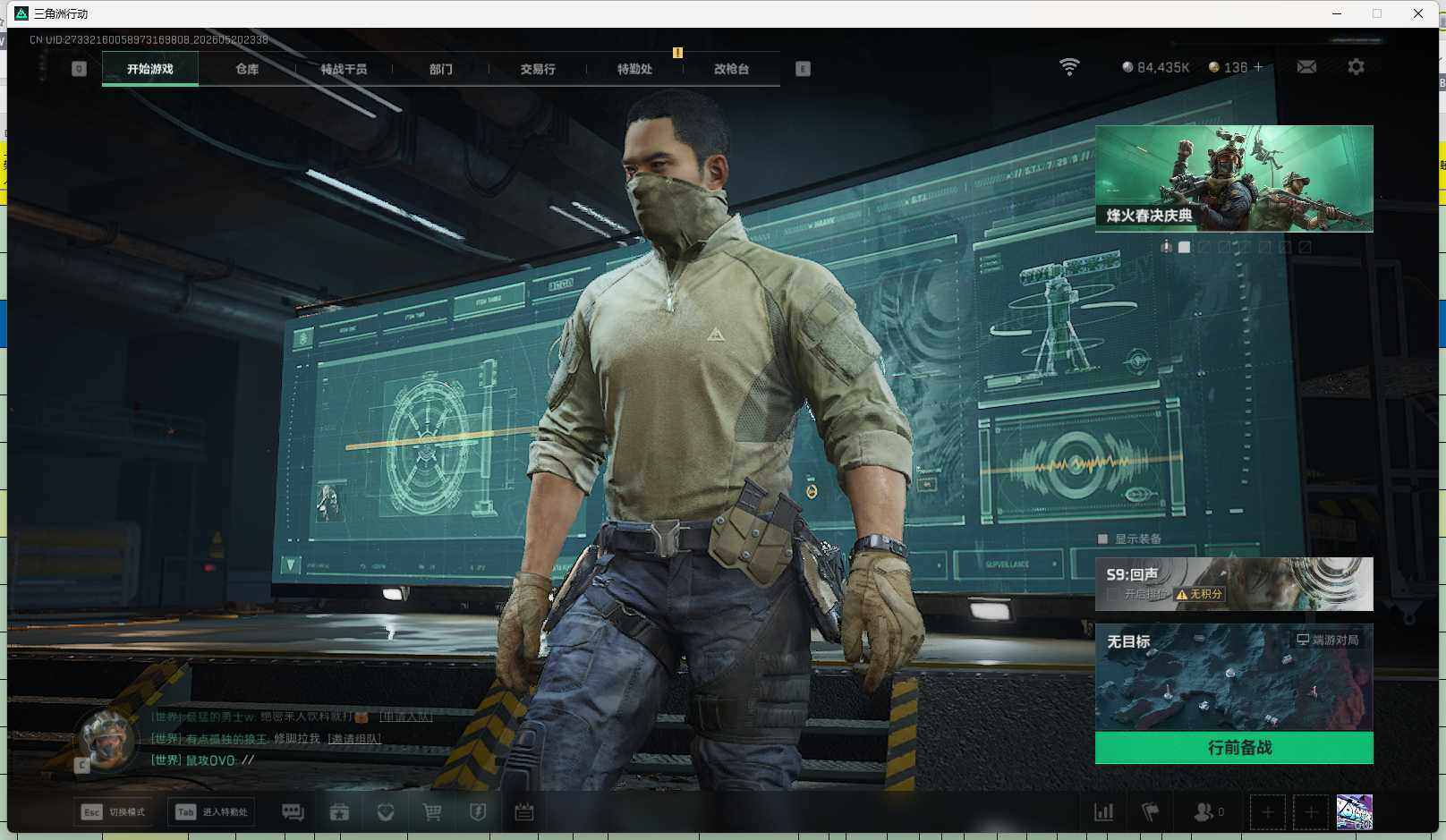Click the 三角洲行动 title bar app icon
Viewport: 1446px width, 840px height.
(x=21, y=13)
